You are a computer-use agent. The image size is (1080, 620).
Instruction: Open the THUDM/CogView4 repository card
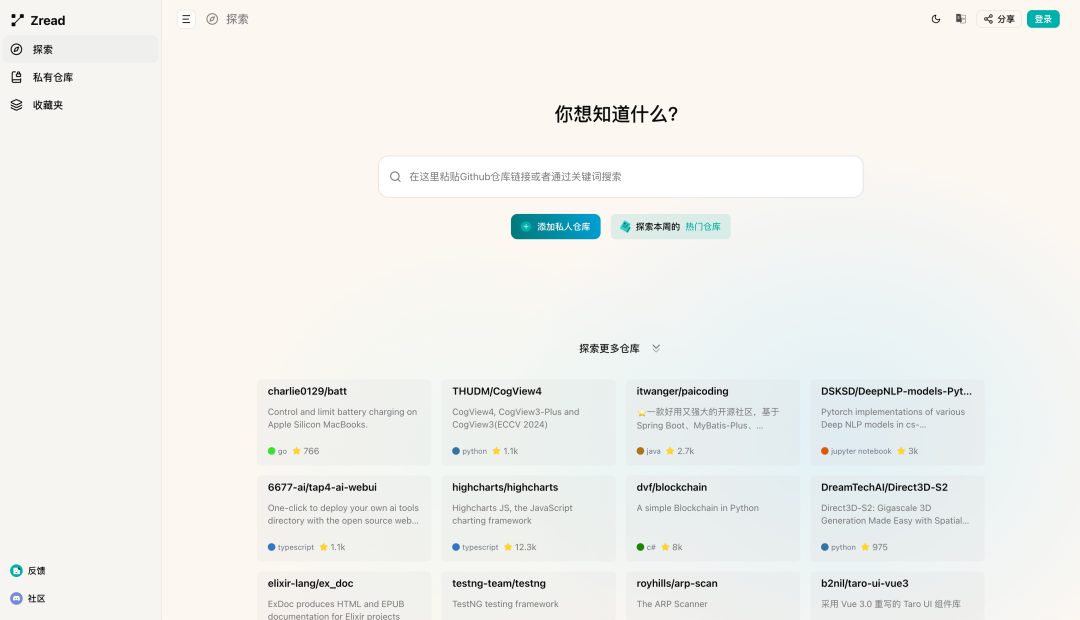(529, 420)
